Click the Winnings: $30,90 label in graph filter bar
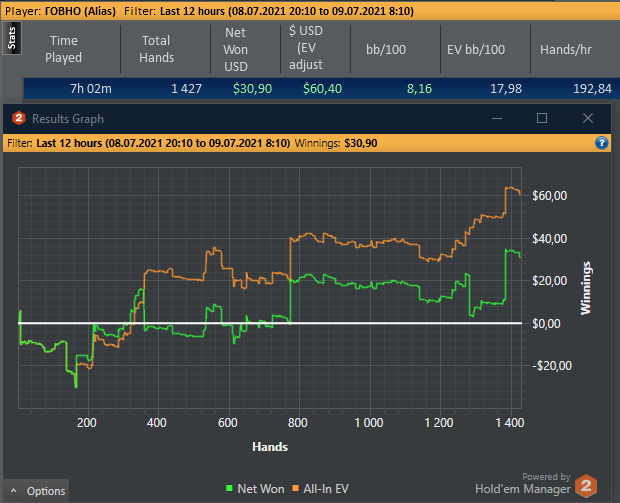The width and height of the screenshot is (620, 503). click(336, 143)
